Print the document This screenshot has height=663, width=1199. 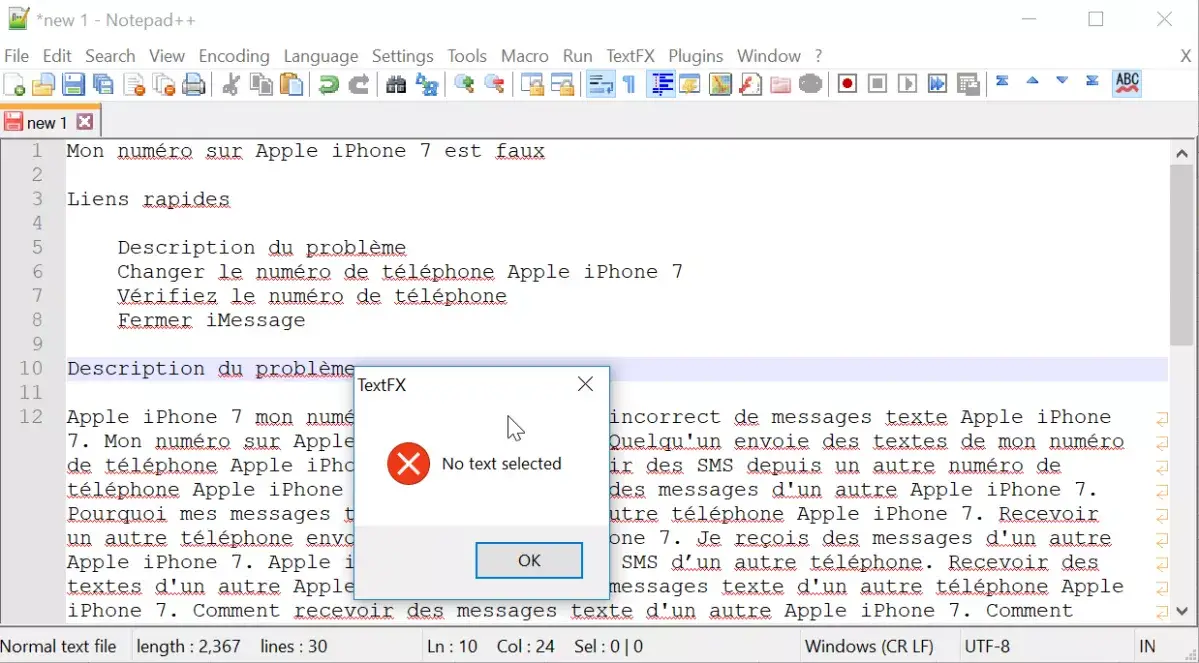point(194,84)
